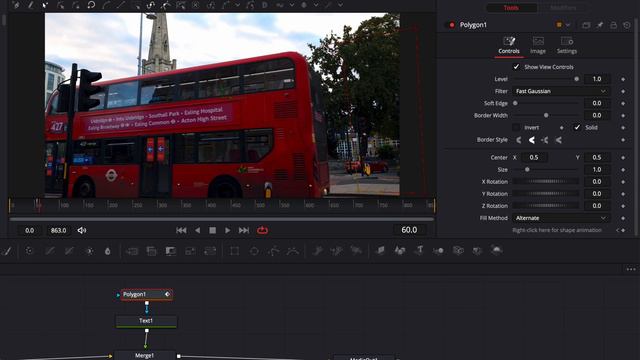640x360 pixels.
Task: Click the inspector versions icon next to the pin
Action: (x=586, y=25)
